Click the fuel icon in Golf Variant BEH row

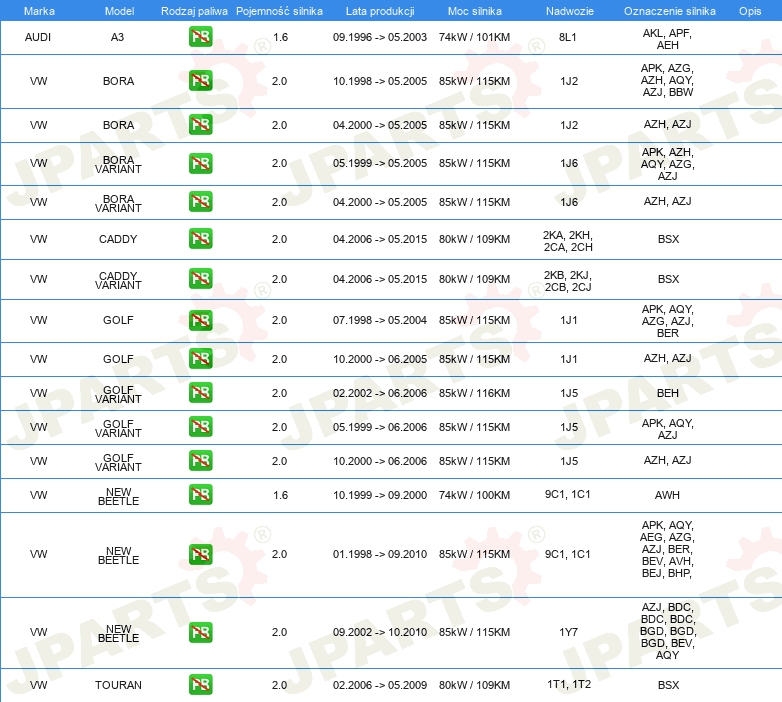pyautogui.click(x=200, y=393)
